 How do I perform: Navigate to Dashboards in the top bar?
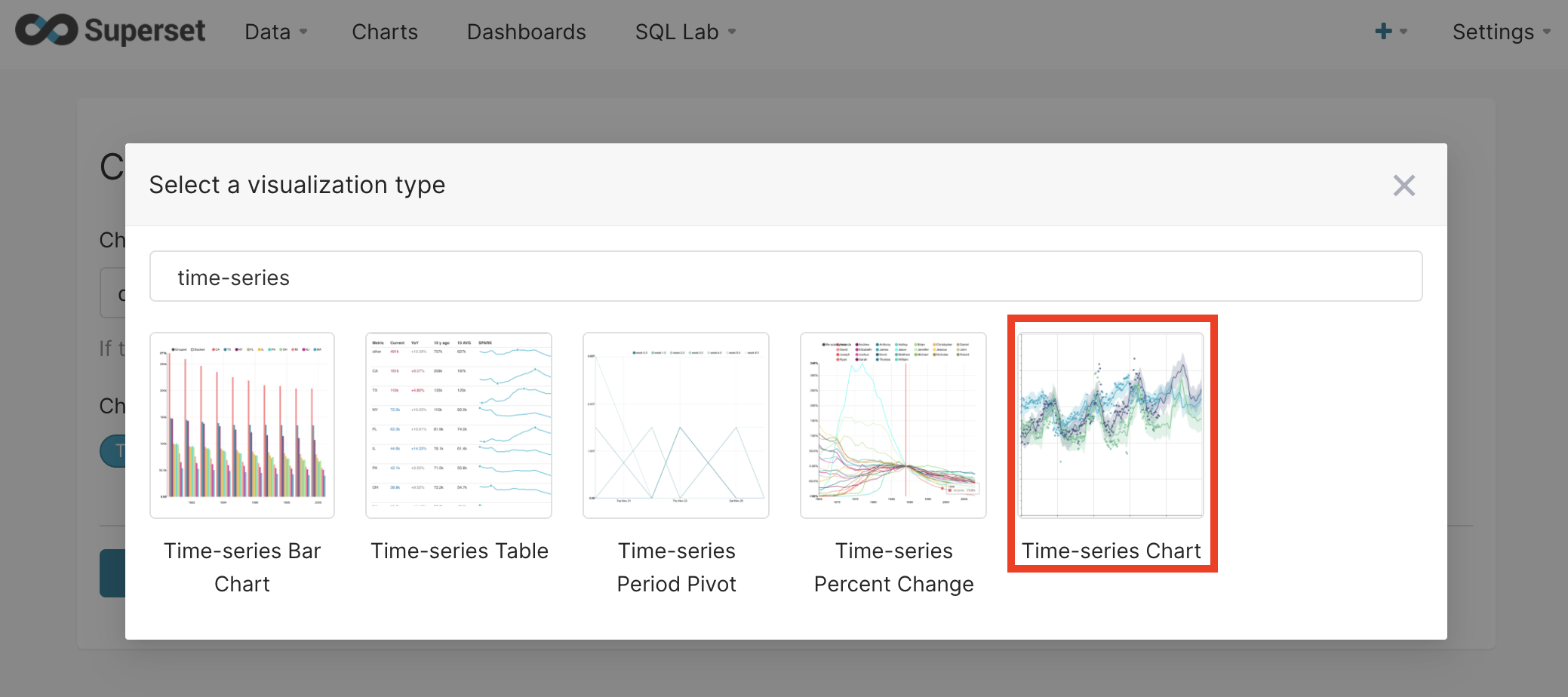[526, 32]
